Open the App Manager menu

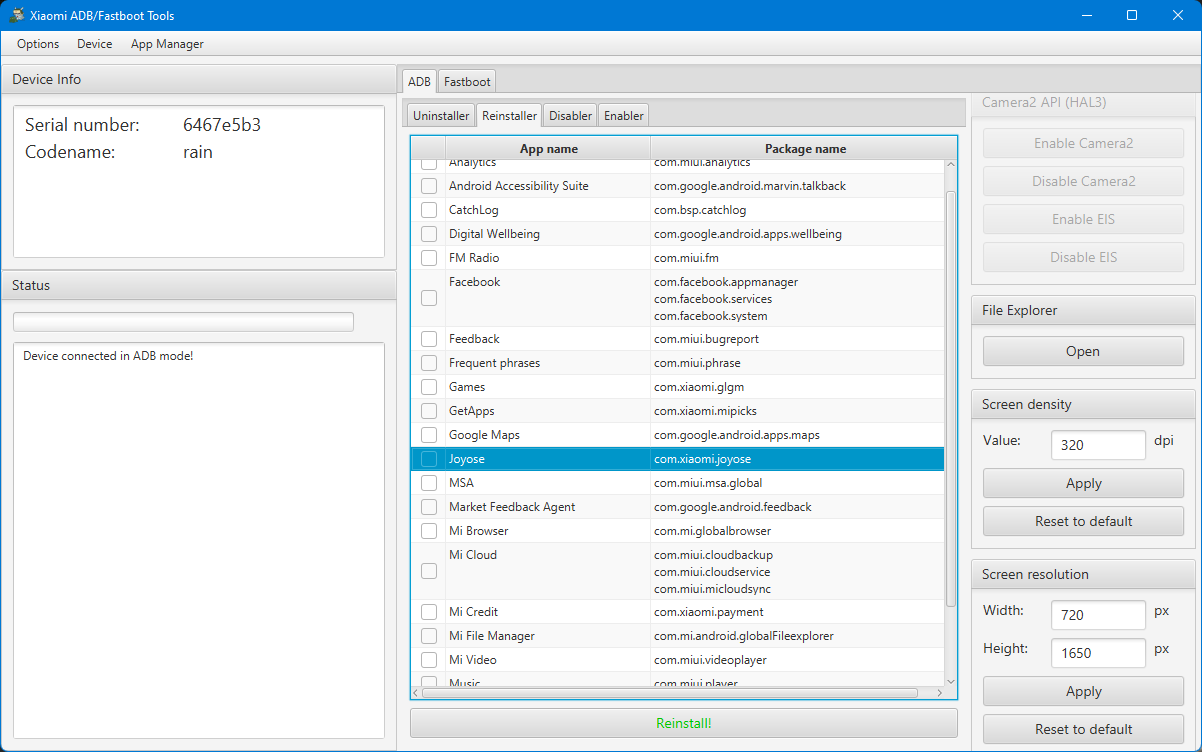point(167,44)
